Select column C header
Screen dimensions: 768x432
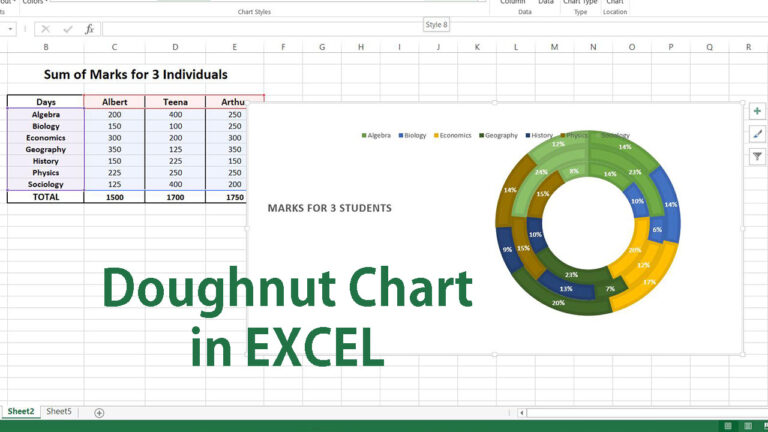pos(114,47)
